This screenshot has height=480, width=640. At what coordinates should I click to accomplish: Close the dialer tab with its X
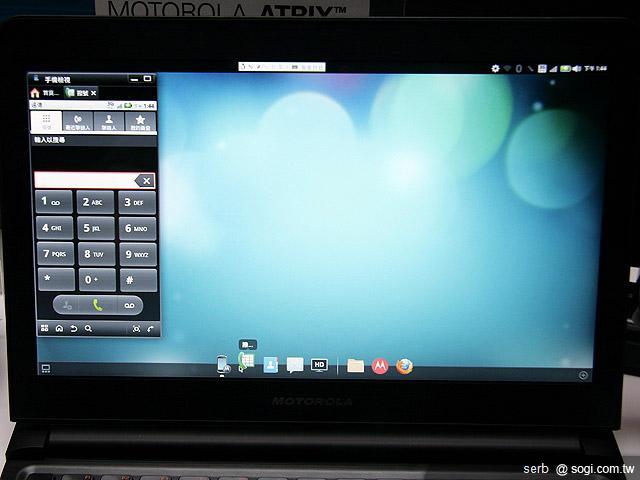[94, 93]
